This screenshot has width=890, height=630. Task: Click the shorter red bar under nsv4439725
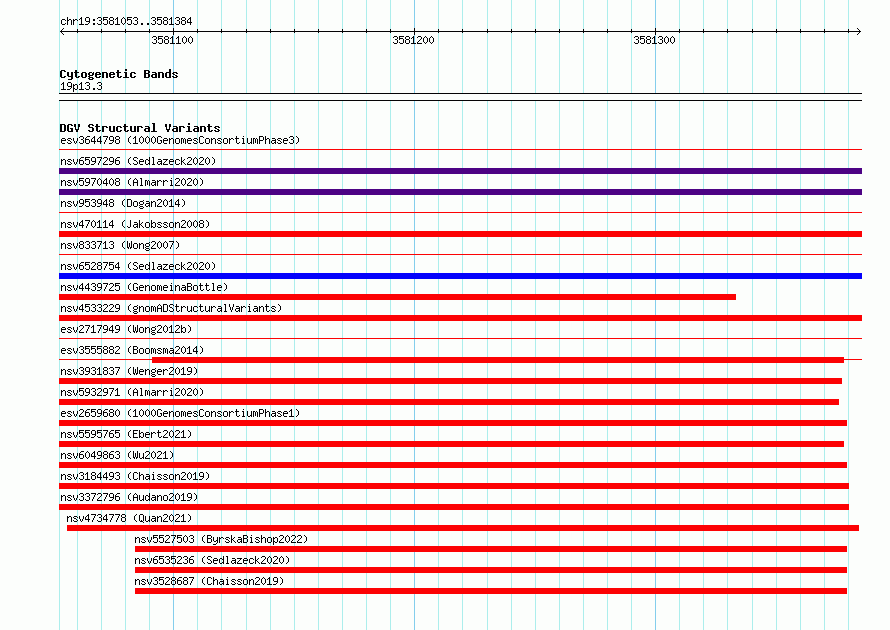pyautogui.click(x=397, y=297)
